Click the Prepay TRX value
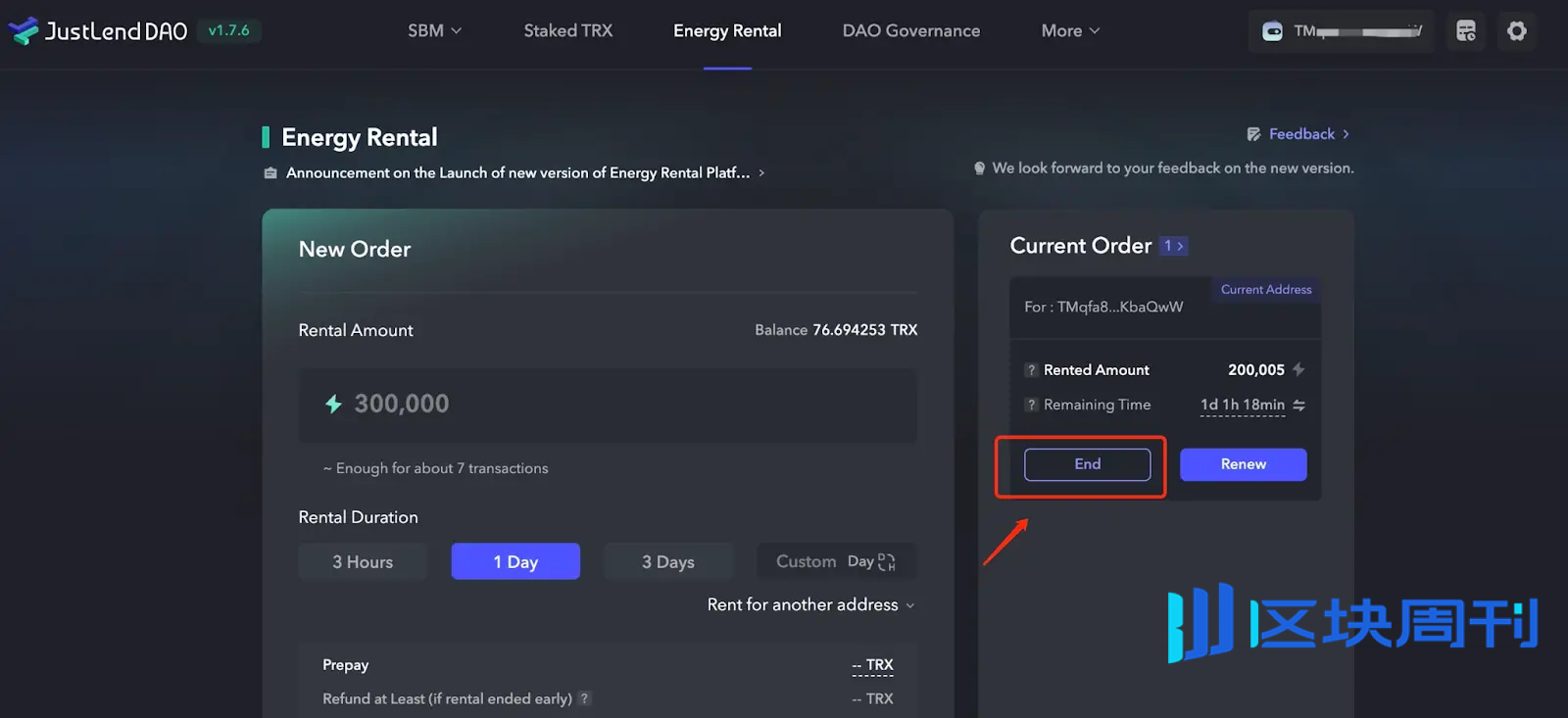Screen dimensions: 1568x718 [872, 665]
